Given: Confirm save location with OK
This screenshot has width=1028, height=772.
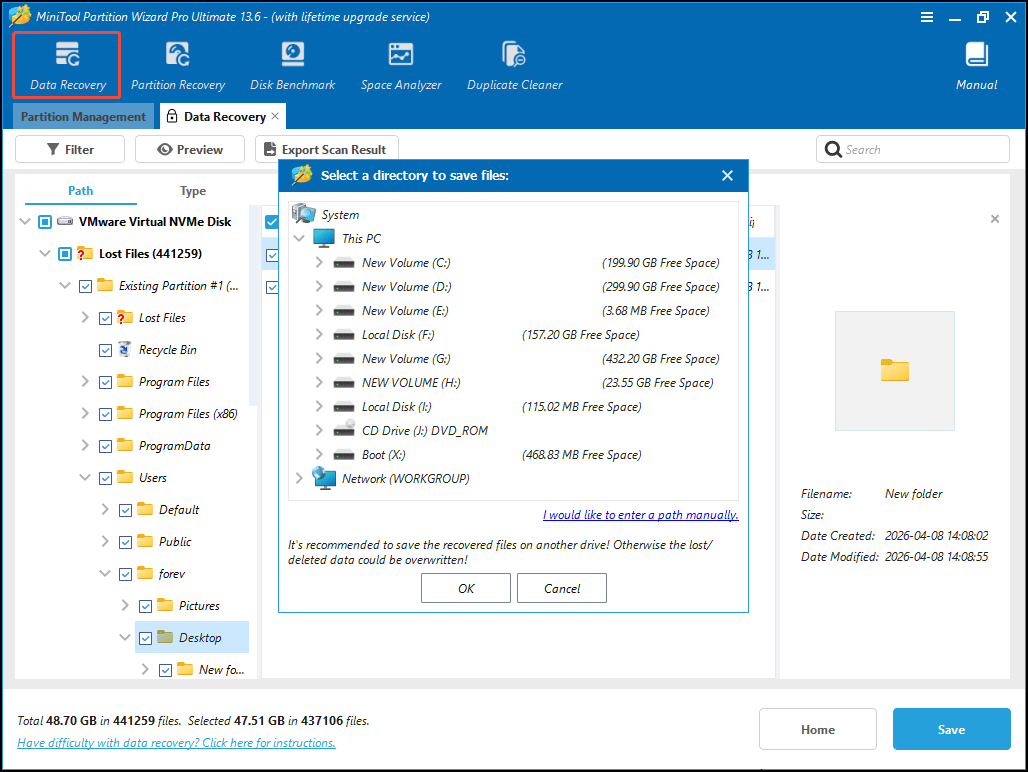Looking at the screenshot, I should tap(465, 588).
